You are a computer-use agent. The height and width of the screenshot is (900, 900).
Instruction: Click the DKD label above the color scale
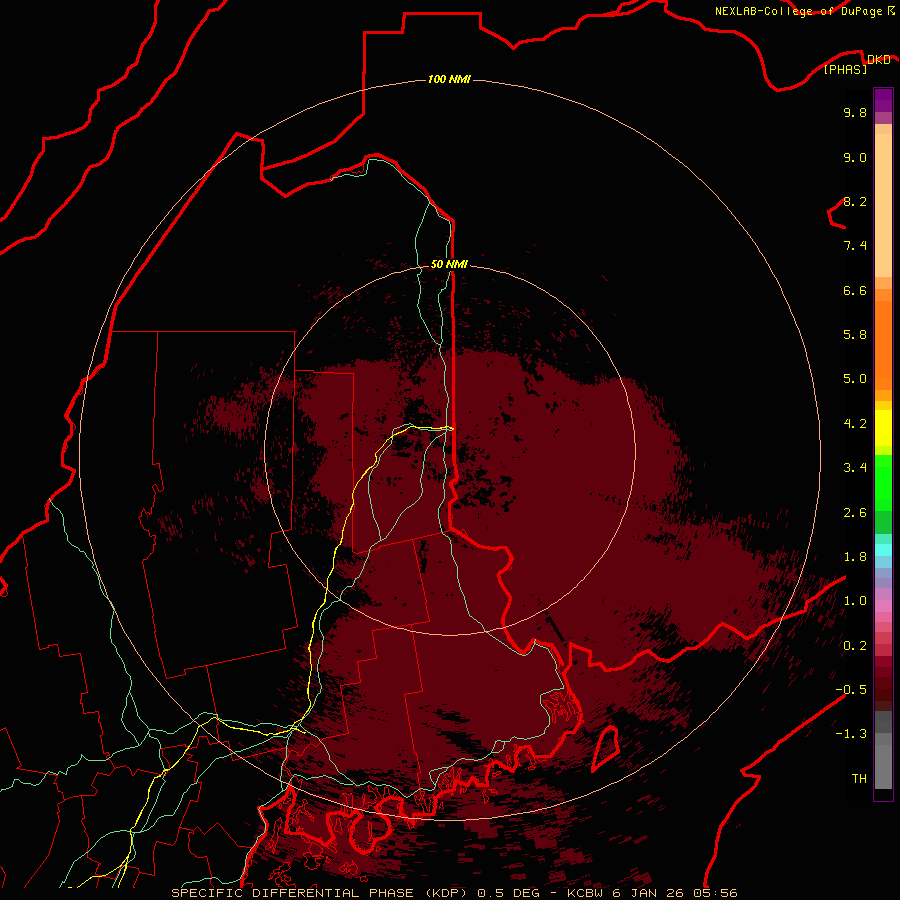click(x=879, y=60)
